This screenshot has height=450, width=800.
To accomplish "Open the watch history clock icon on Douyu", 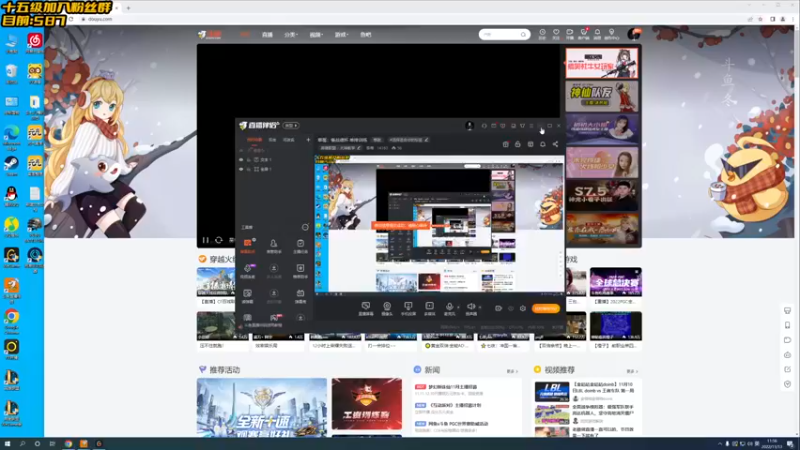I will (x=542, y=34).
